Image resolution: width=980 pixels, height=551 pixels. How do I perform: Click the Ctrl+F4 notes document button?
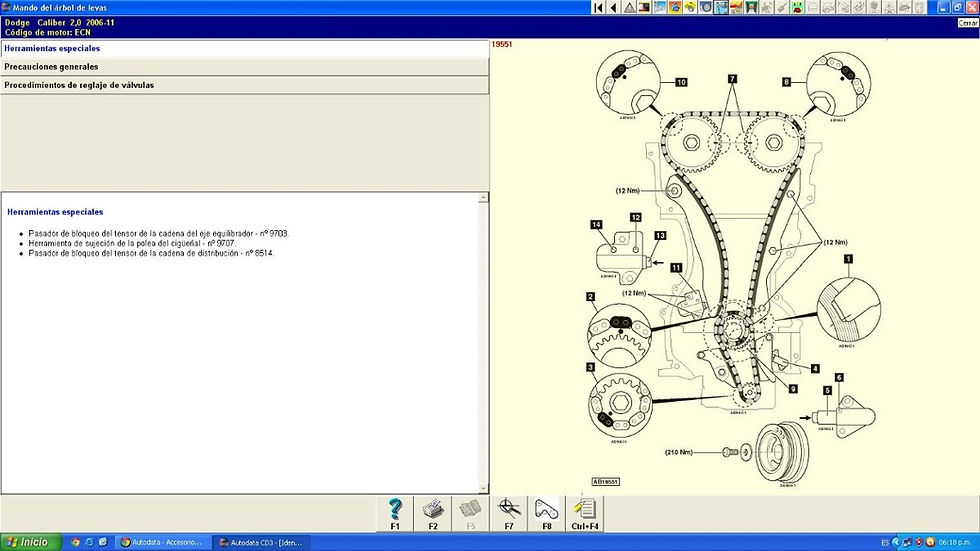tap(585, 514)
